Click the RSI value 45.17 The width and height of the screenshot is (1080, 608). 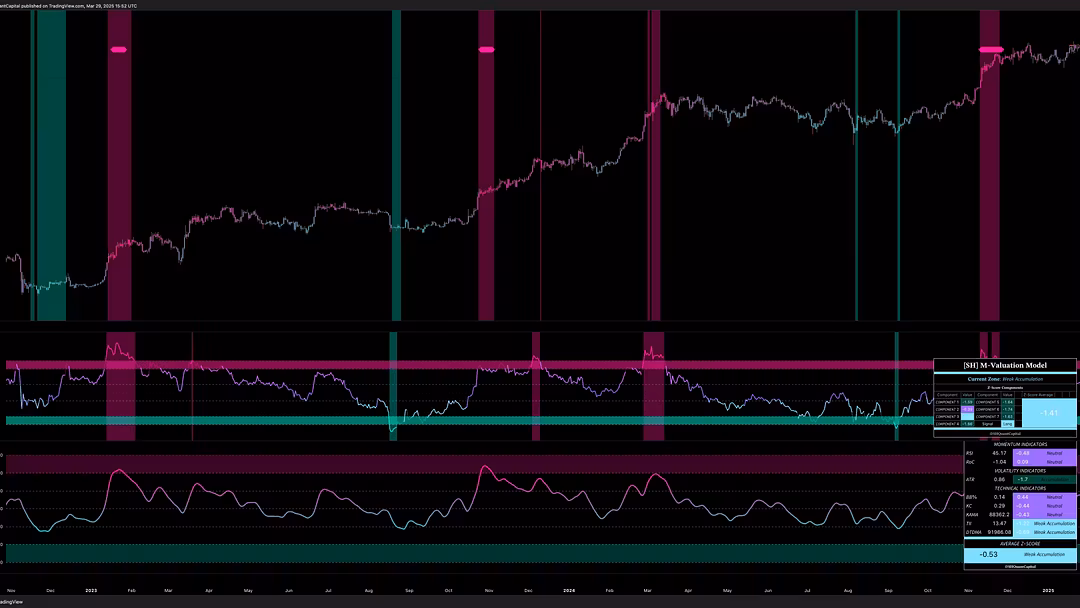pyautogui.click(x=999, y=453)
